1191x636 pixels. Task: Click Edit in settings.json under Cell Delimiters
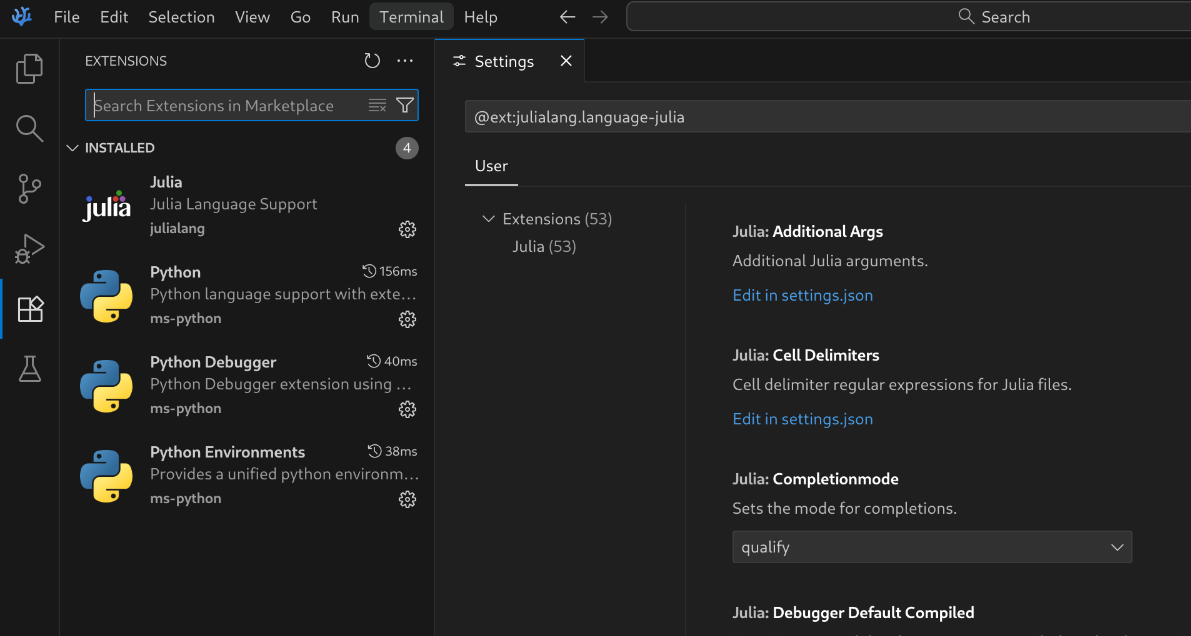point(802,419)
